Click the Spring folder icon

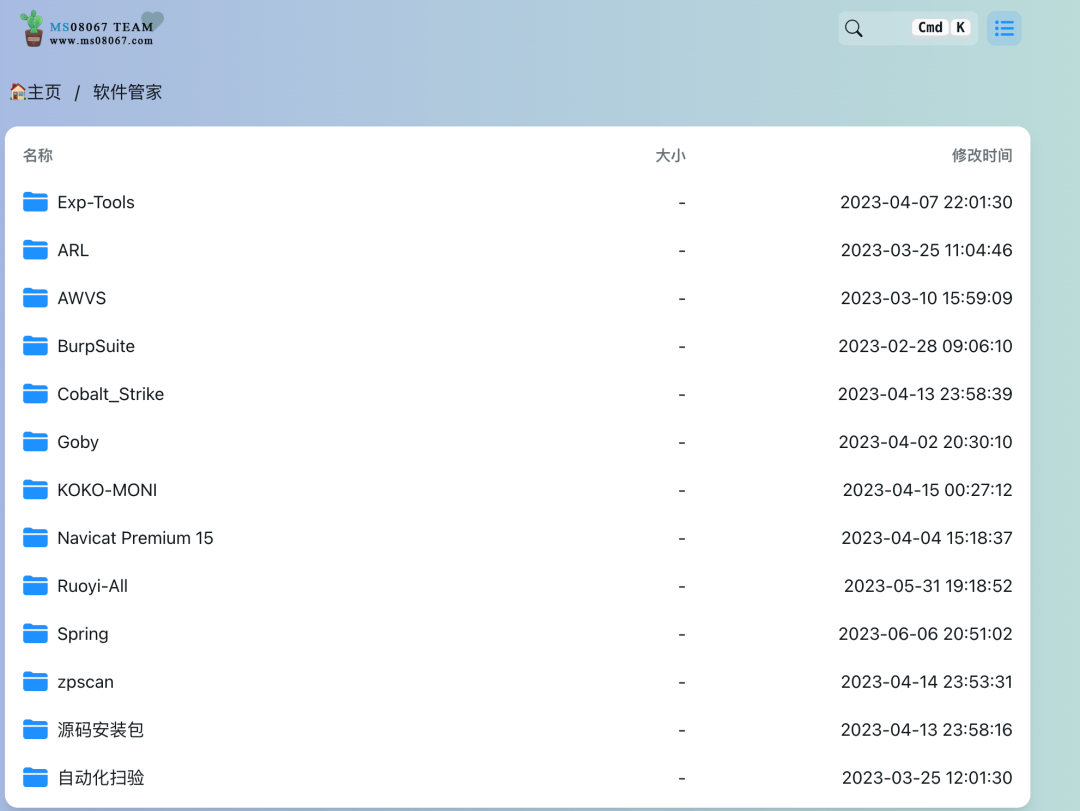coord(35,633)
